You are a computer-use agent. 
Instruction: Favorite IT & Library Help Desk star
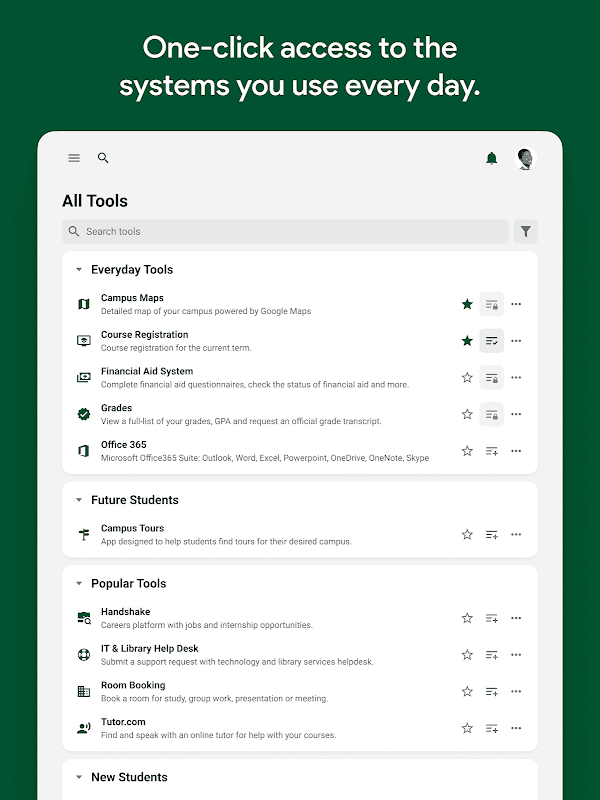467,655
